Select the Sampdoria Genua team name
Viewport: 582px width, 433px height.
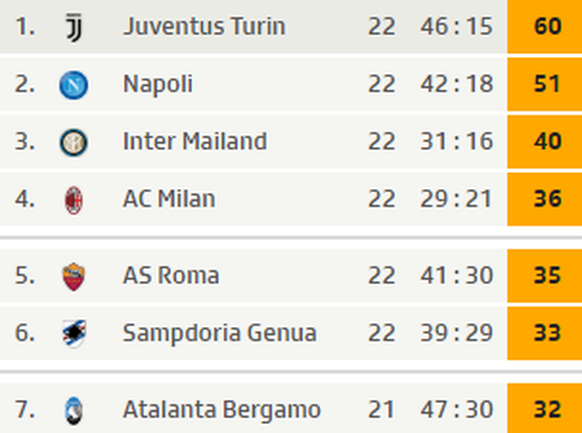tap(219, 333)
